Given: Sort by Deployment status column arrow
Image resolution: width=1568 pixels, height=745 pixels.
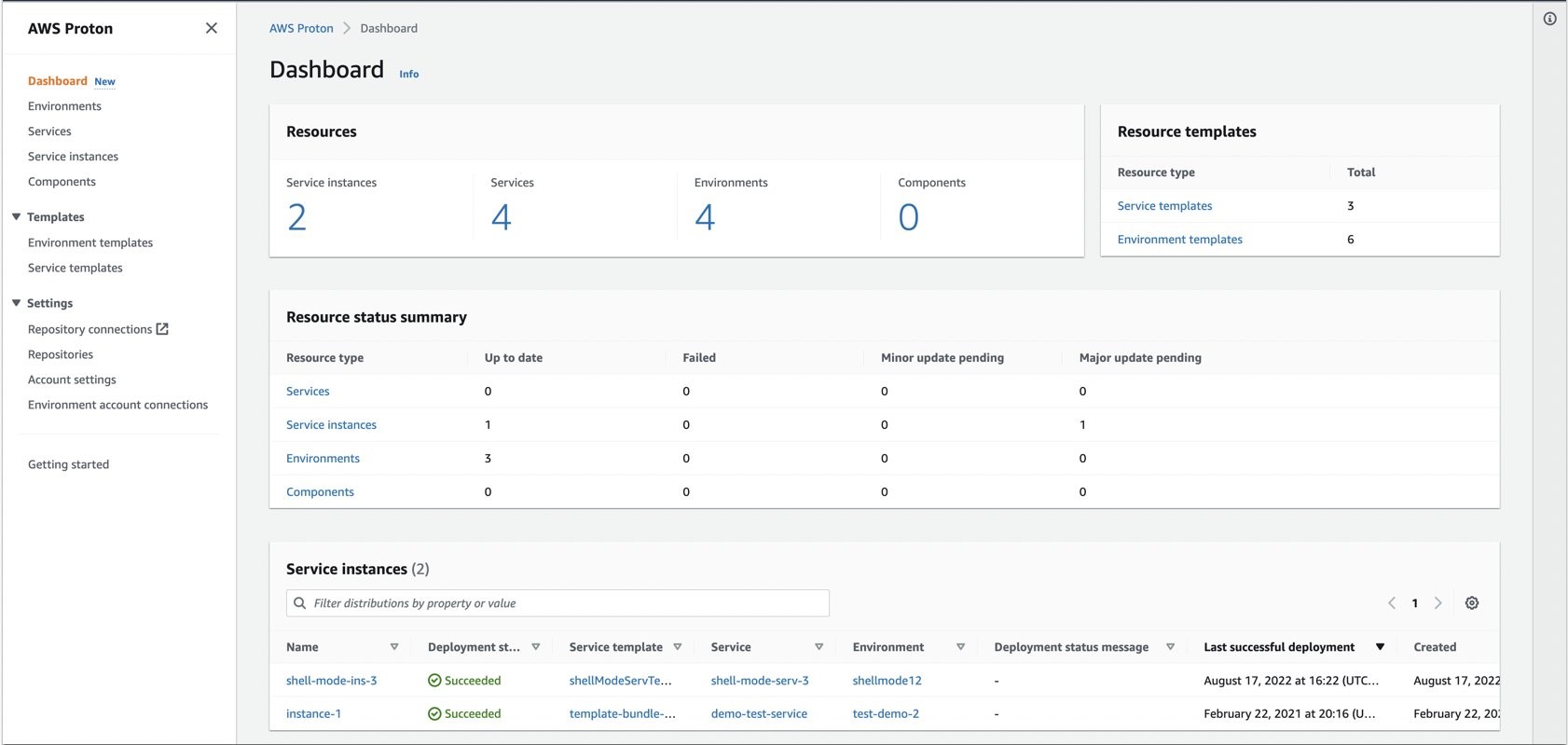Looking at the screenshot, I should (x=536, y=647).
